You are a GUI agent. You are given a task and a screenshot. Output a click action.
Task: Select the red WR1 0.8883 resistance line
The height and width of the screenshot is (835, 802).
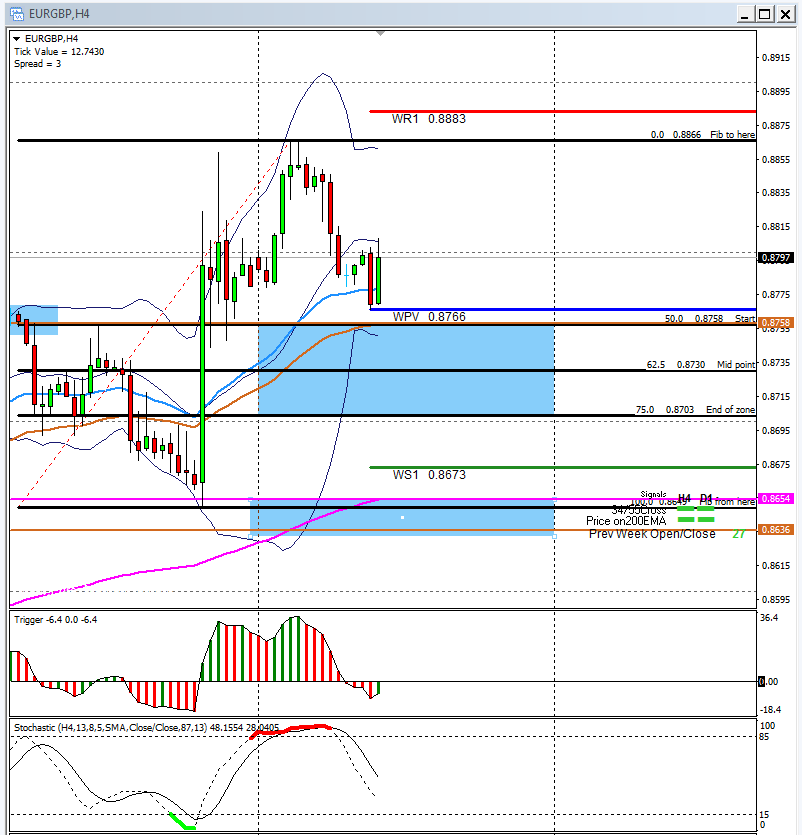click(560, 111)
